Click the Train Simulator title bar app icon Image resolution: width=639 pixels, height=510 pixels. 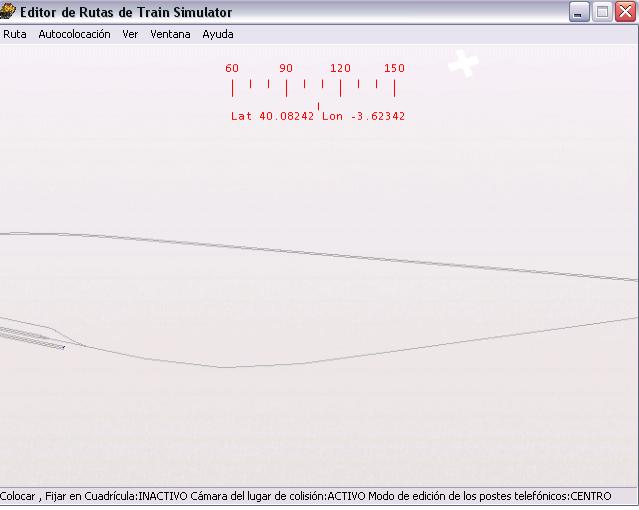(x=9, y=12)
